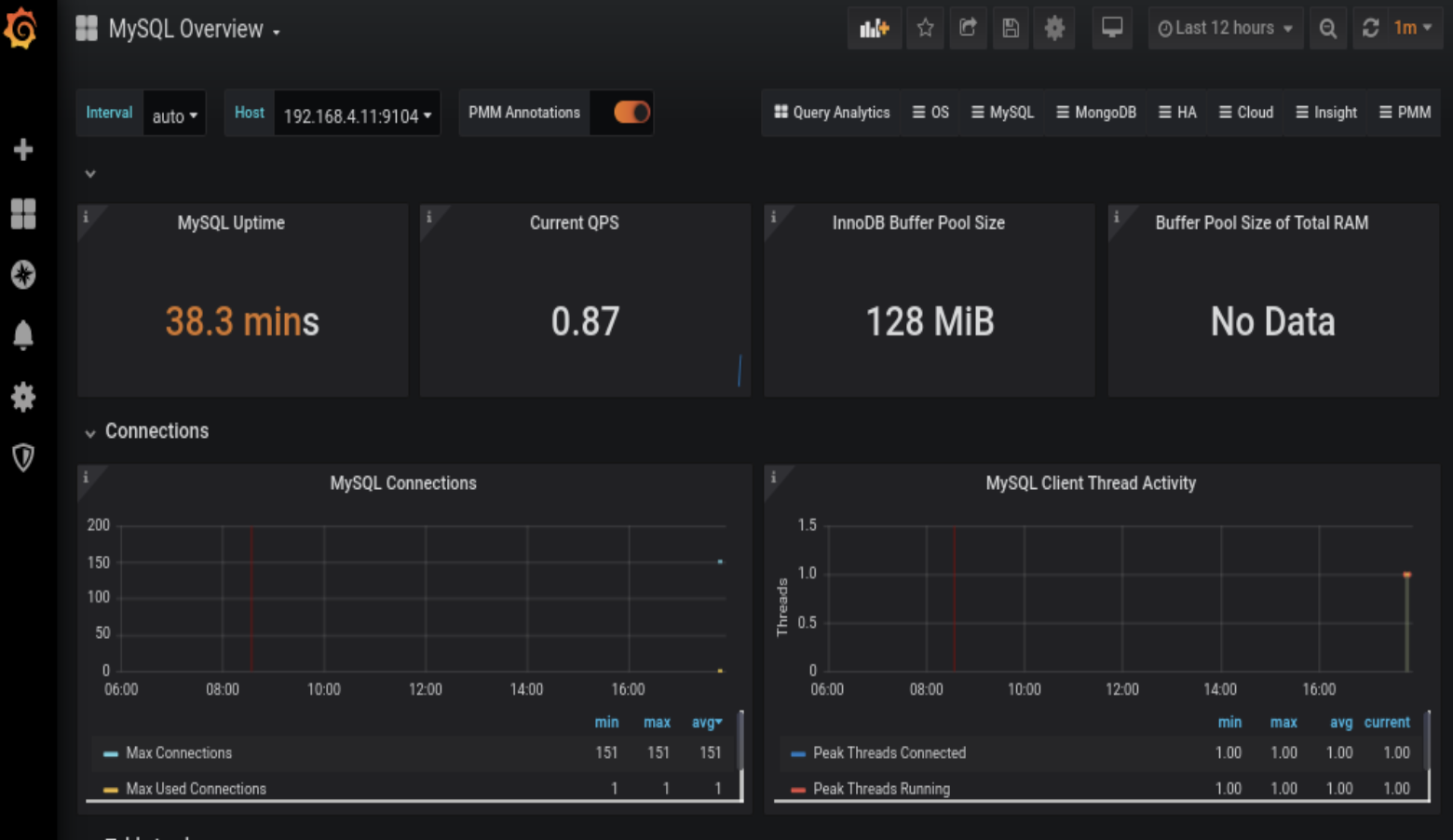Click the Create plus icon in sidebar
Screen dimensions: 1453x840
tap(23, 150)
